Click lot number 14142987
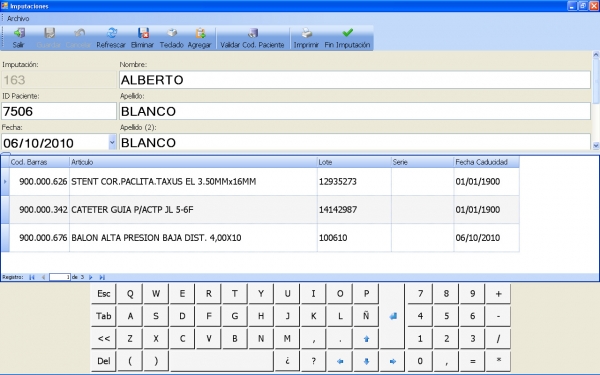This screenshot has height=375, width=600. tap(338, 210)
